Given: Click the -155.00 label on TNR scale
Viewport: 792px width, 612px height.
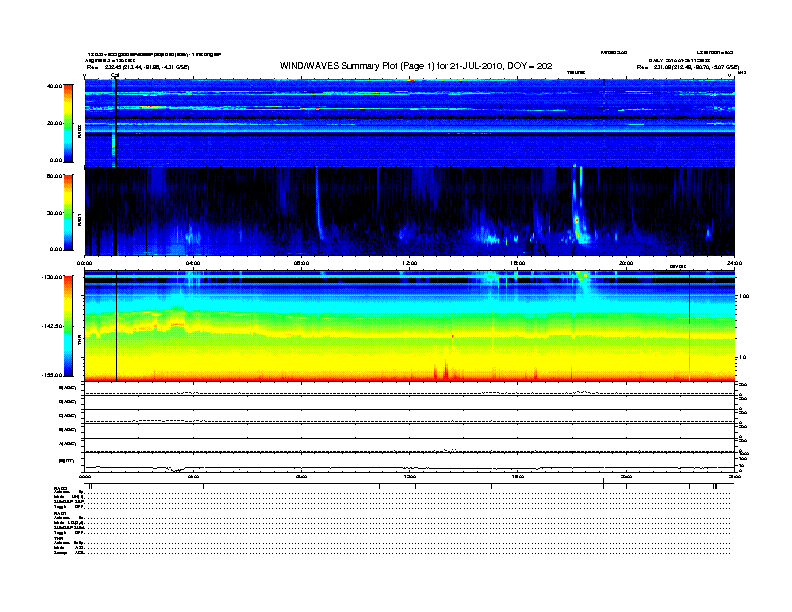Looking at the screenshot, I should [x=52, y=375].
